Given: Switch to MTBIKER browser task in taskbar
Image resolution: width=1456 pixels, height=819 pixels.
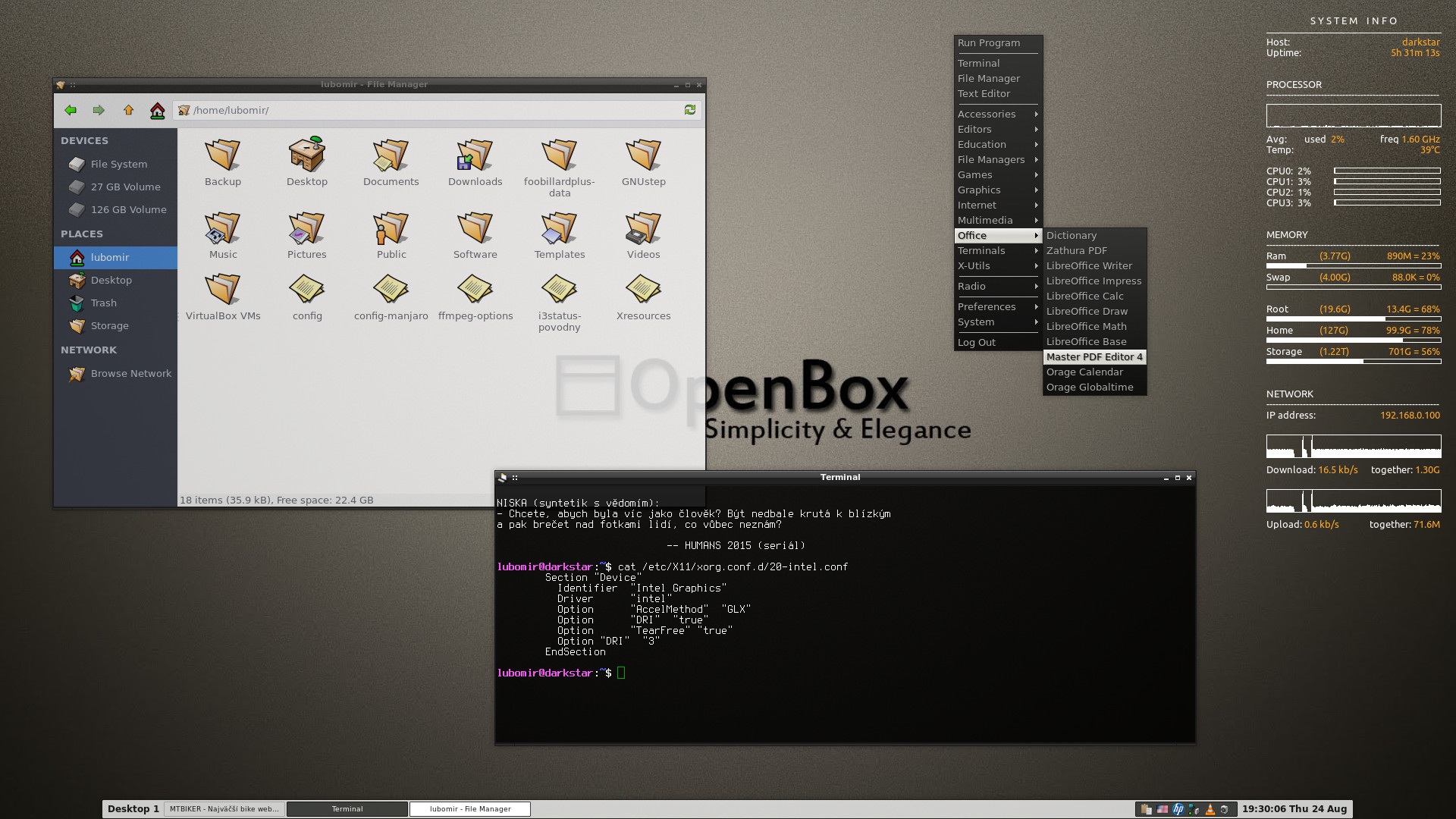Looking at the screenshot, I should pyautogui.click(x=224, y=809).
